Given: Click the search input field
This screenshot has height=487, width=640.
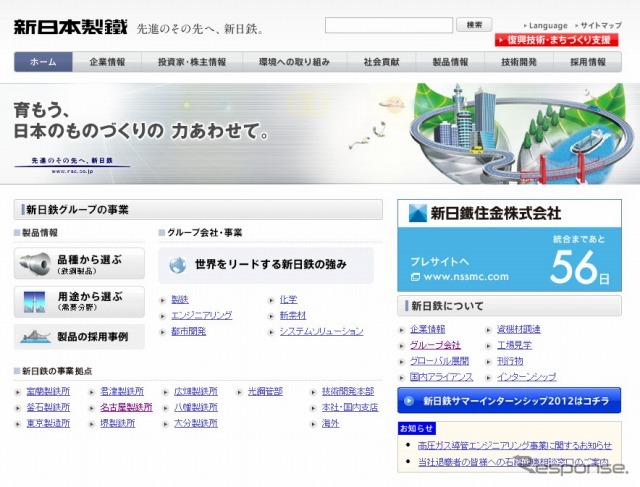Looking at the screenshot, I should point(389,25).
